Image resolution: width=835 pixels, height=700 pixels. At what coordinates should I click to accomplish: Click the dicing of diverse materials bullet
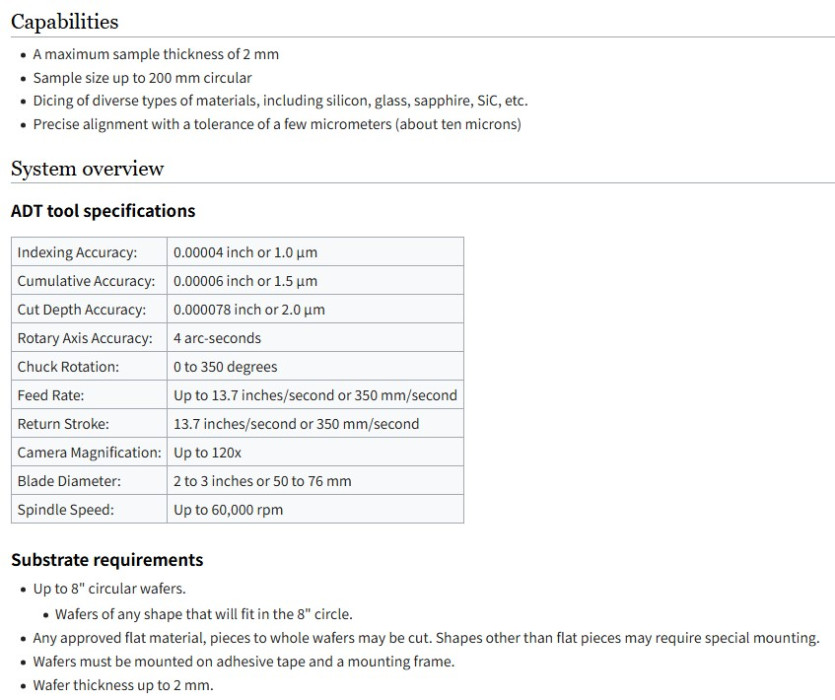point(280,100)
